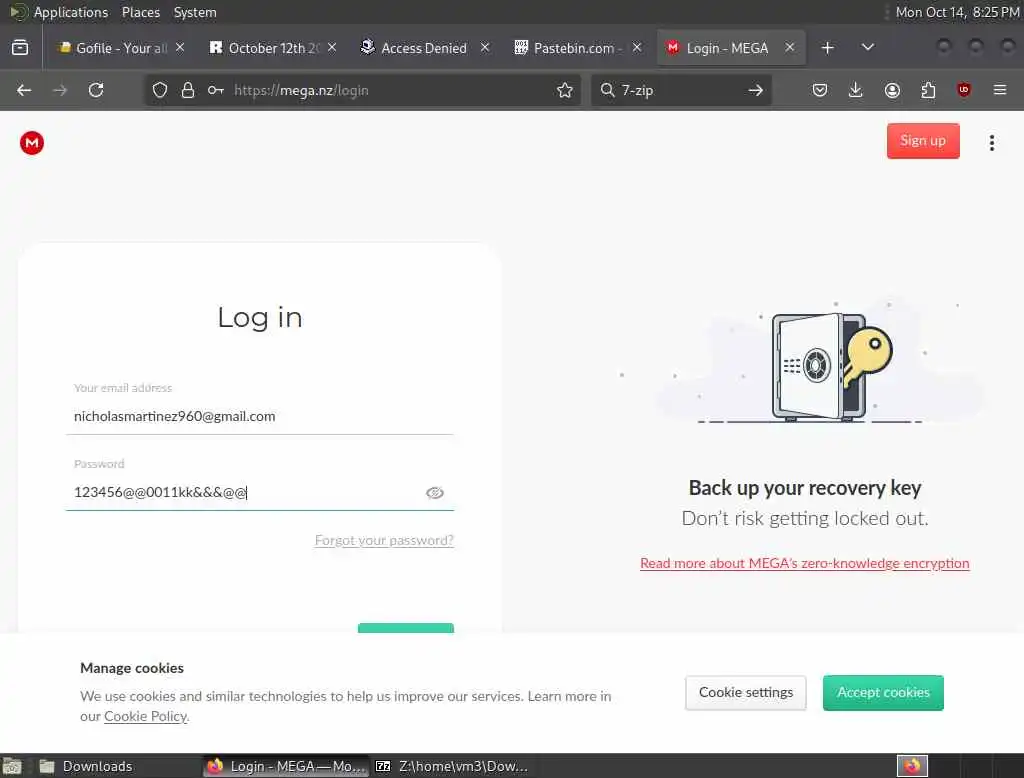Switch to Pastebin.com tab
The image size is (1024, 778).
point(577,48)
